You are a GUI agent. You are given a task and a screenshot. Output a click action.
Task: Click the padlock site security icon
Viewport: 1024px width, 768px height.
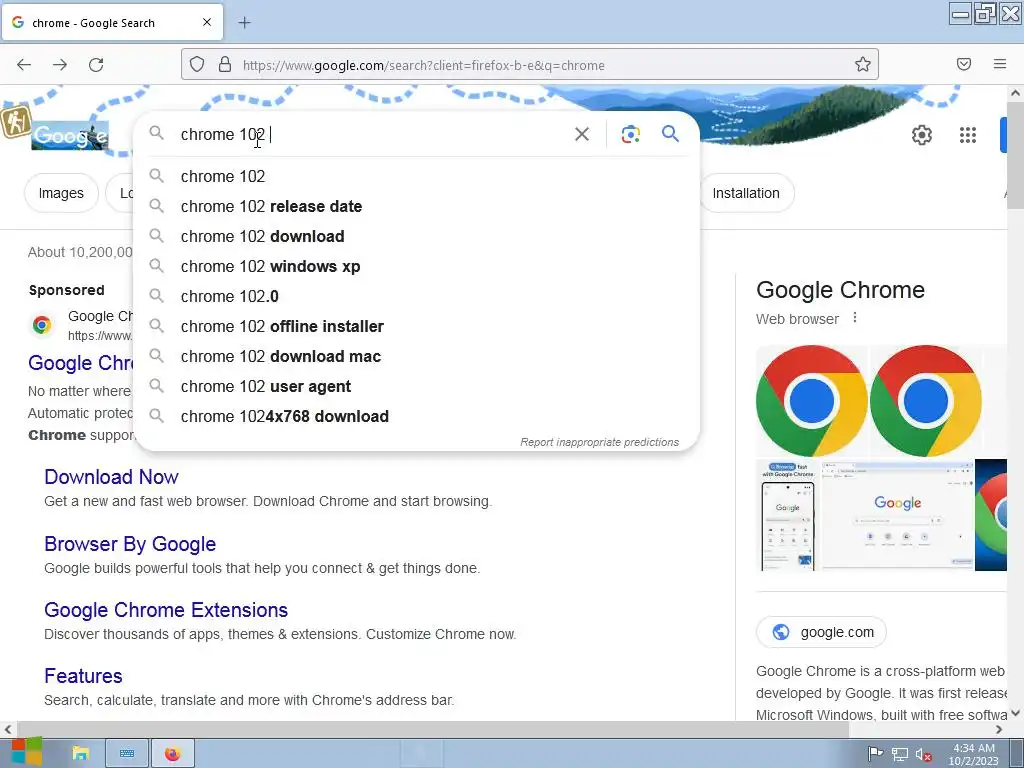point(225,65)
